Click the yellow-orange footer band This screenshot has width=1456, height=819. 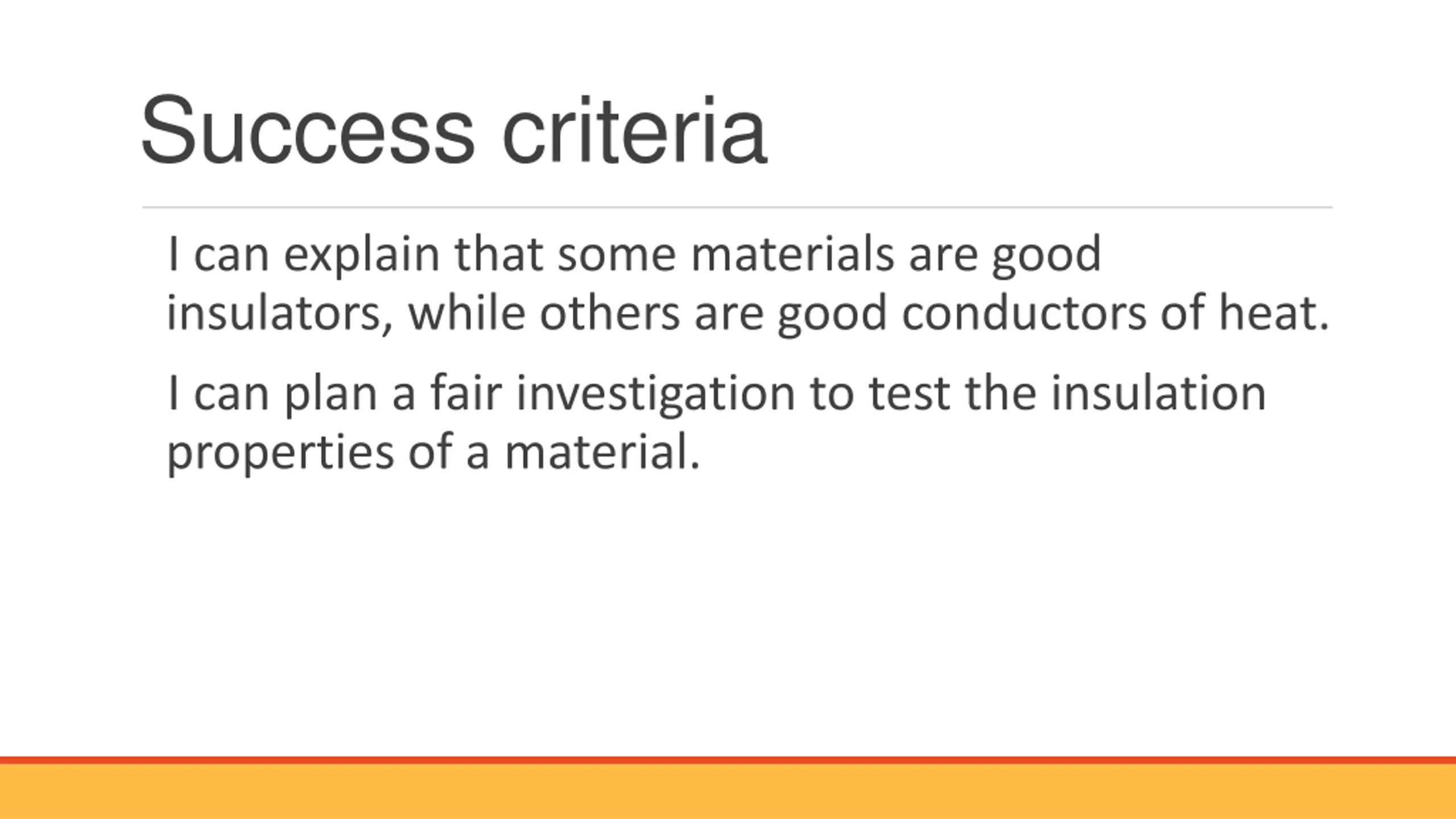click(728, 792)
